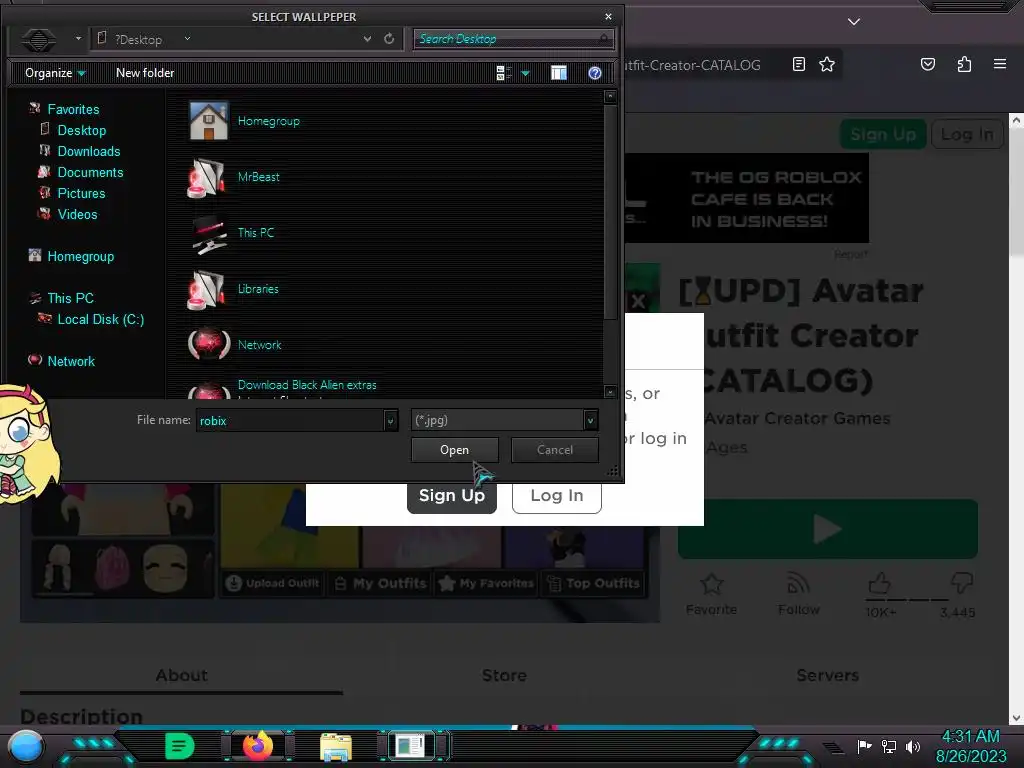Select Network in the navigation sidebar
The image size is (1024, 768).
click(71, 361)
